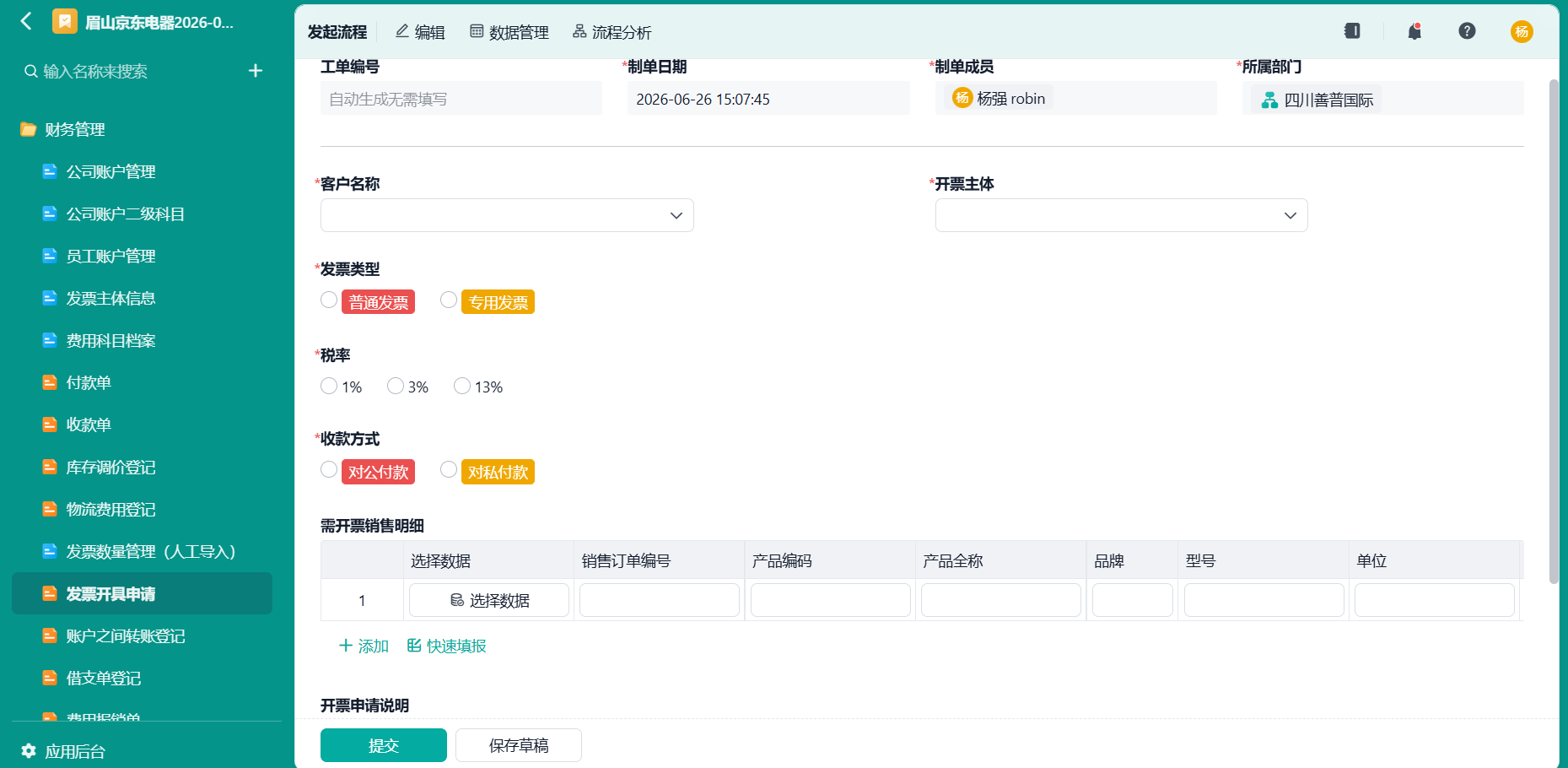The width and height of the screenshot is (1568, 768).
Task: Click the 公司账户二级科目 form icon
Action: (50, 214)
